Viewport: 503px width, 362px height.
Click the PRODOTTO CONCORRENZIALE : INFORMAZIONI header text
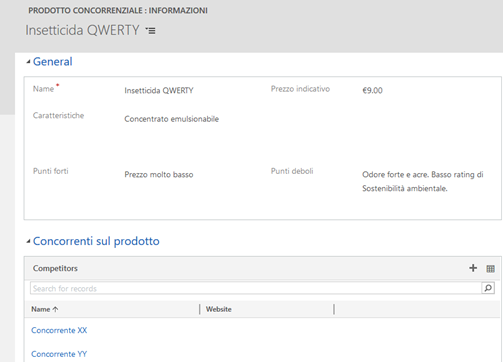point(118,11)
